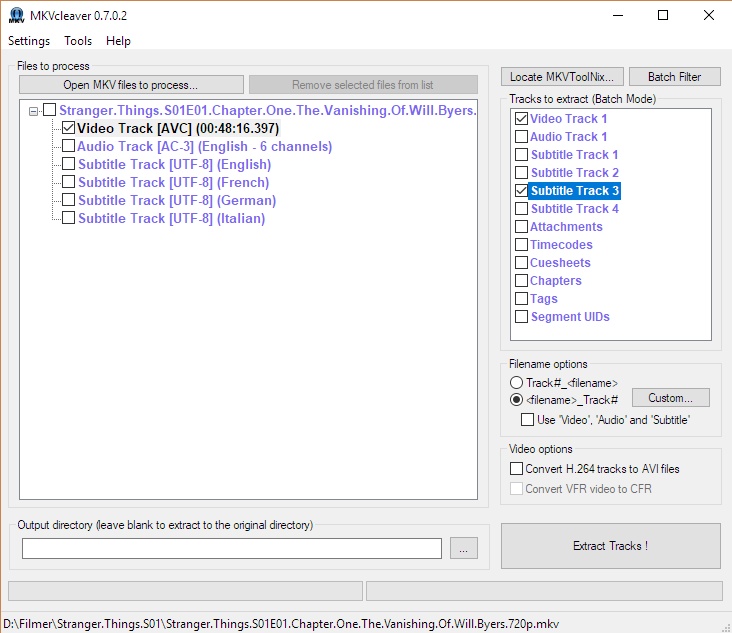Select the Stranger.Things.S01E01 file name text
This screenshot has width=732, height=633.
(x=267, y=111)
